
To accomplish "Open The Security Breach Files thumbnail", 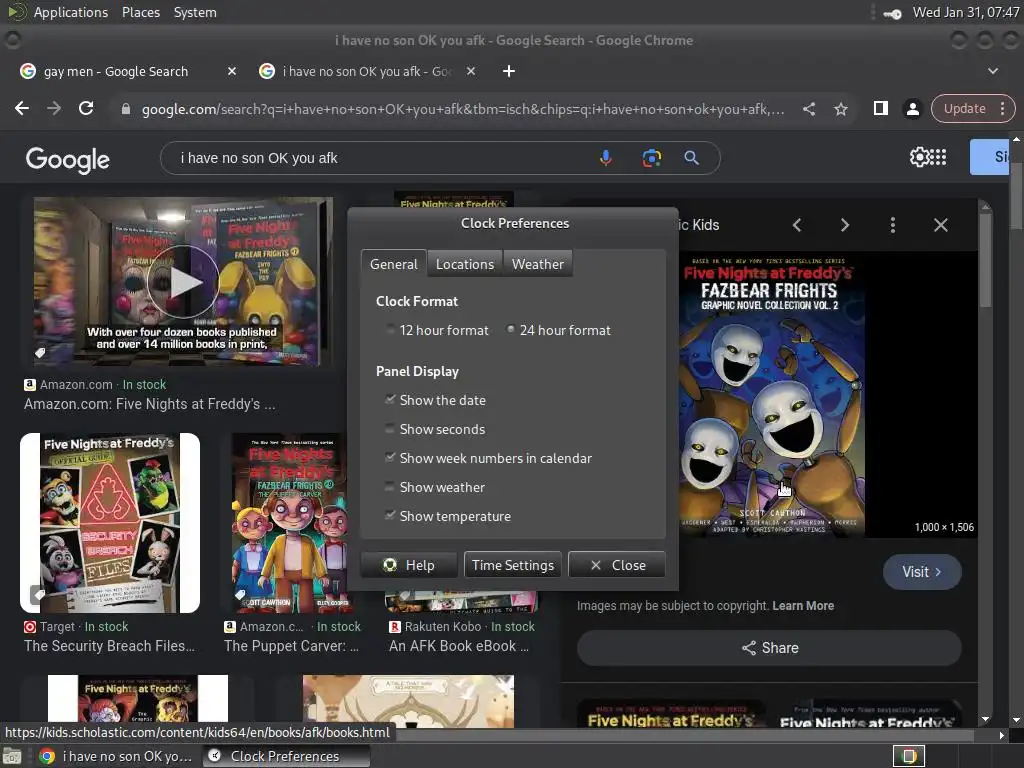I will (x=110, y=523).
